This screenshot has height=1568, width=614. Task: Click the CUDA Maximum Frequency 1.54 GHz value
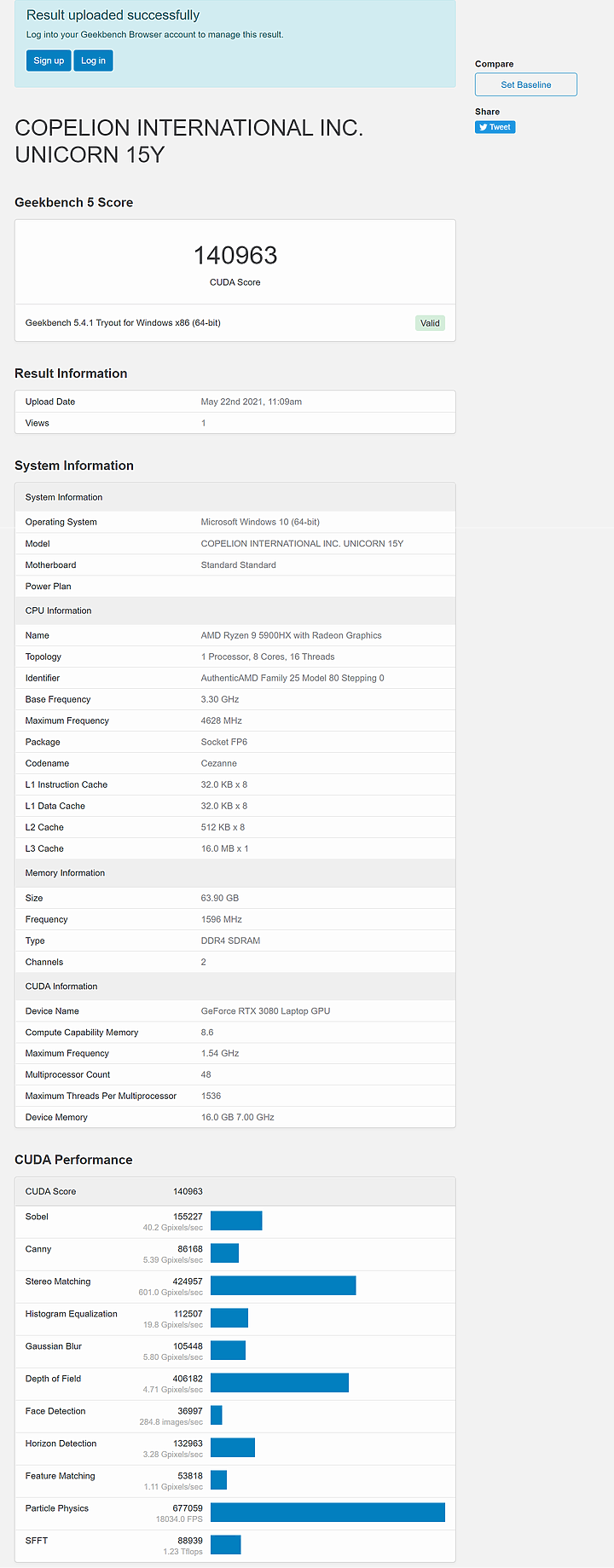(220, 1054)
